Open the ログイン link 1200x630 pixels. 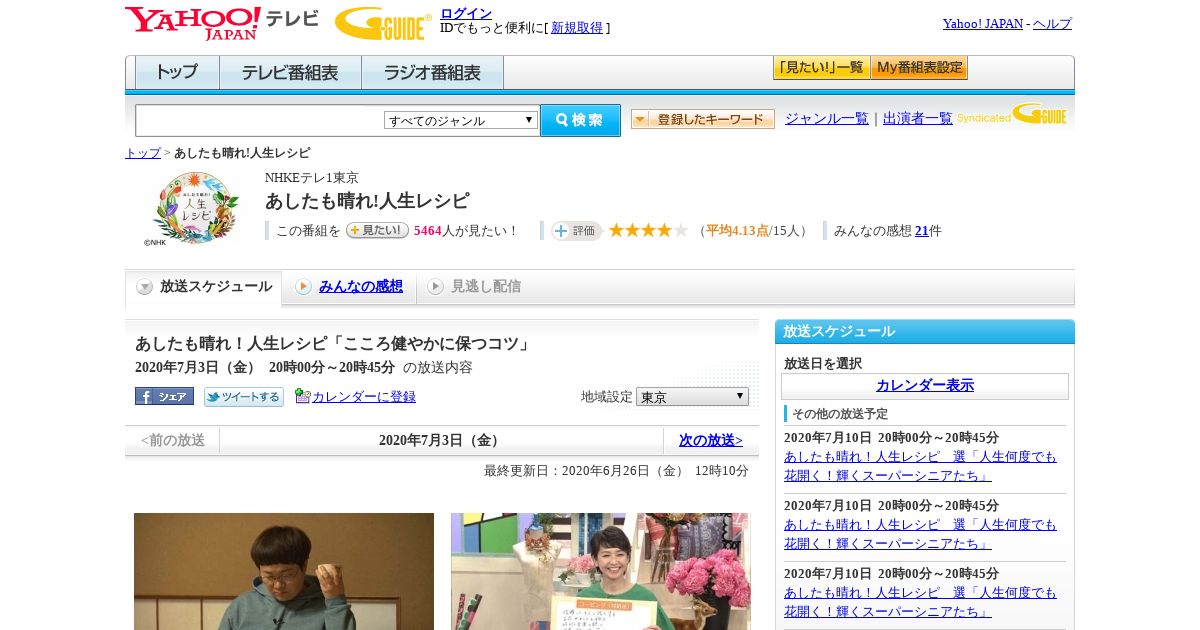point(466,13)
